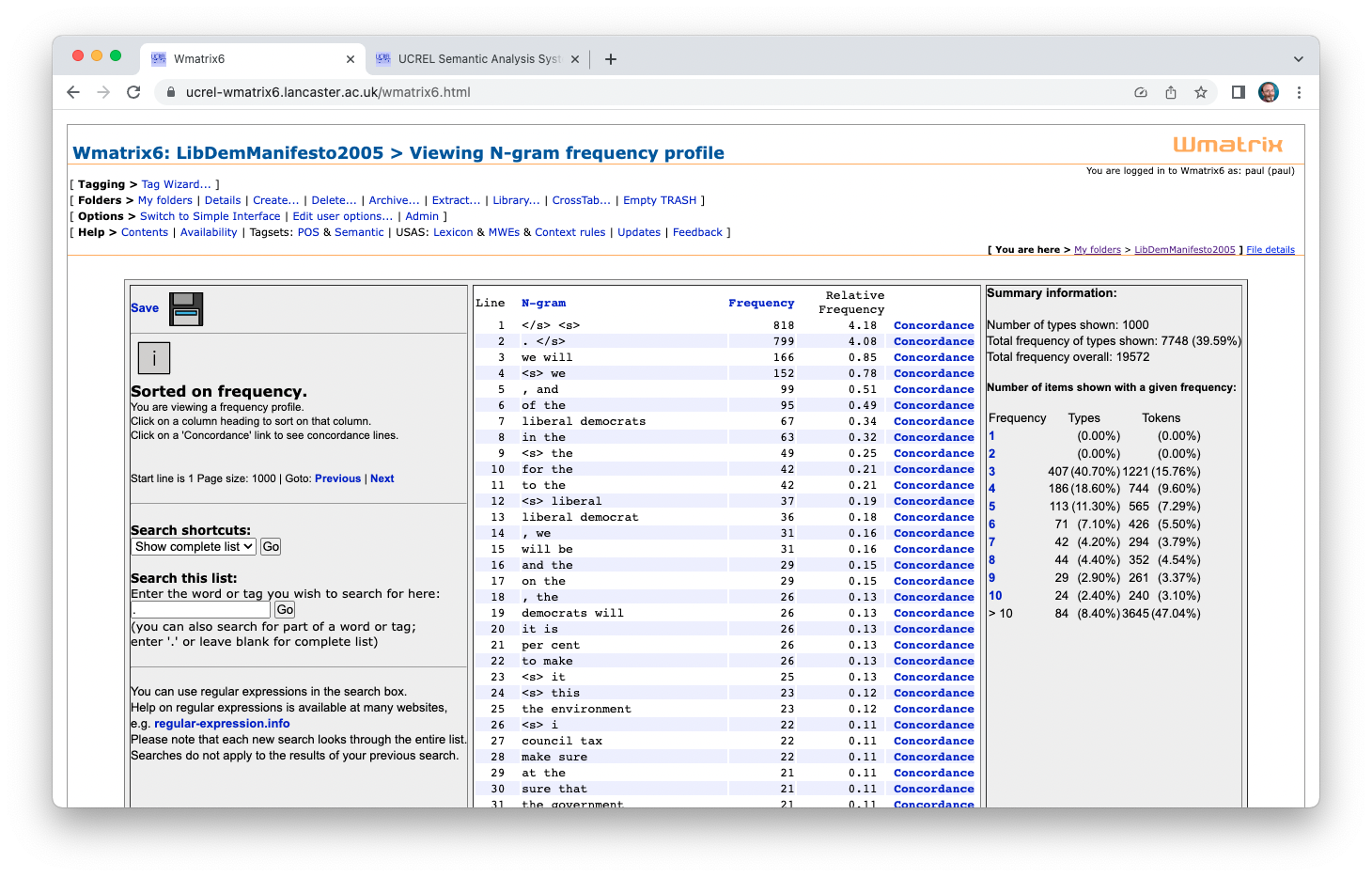Open the CrossTab menu item
1372x877 pixels.
[581, 200]
